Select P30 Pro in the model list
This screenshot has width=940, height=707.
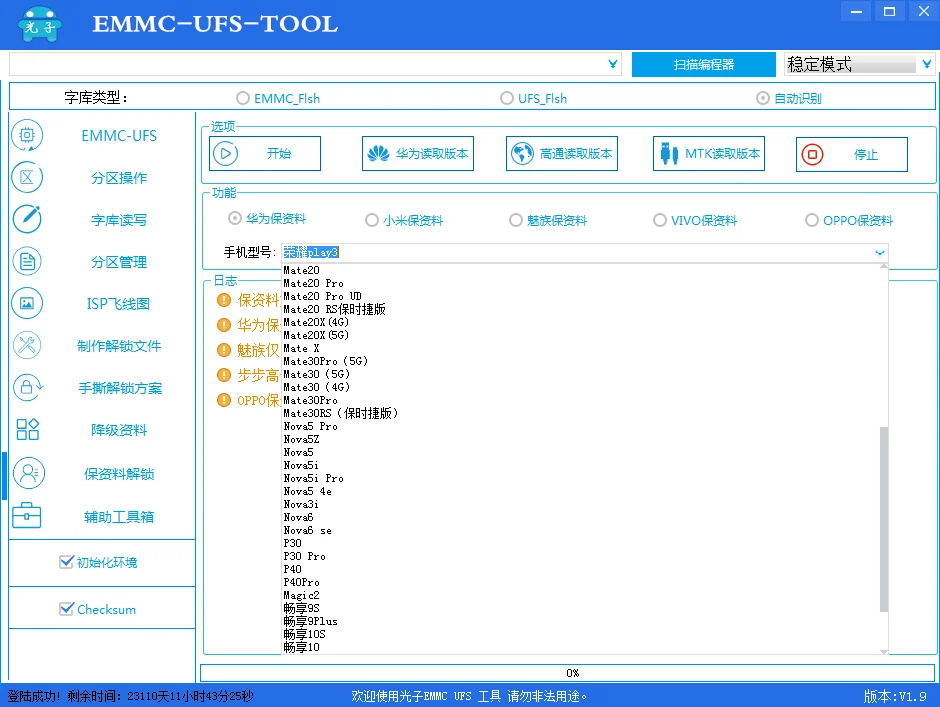coord(305,556)
